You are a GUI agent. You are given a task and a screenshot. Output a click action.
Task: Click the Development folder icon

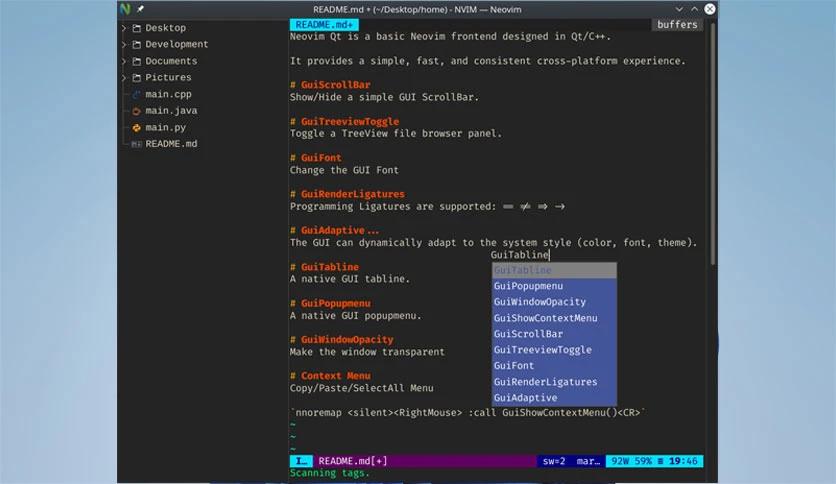click(136, 45)
